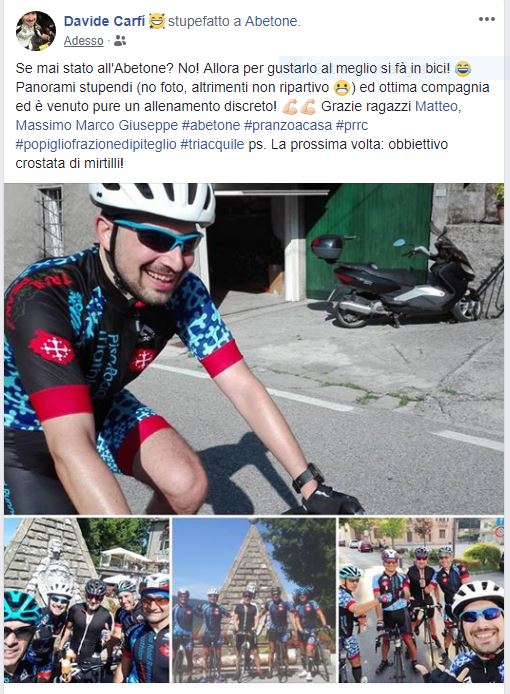Viewport: 510px width, 694px height.
Task: Open the post options three-dots menu
Action: click(x=487, y=19)
